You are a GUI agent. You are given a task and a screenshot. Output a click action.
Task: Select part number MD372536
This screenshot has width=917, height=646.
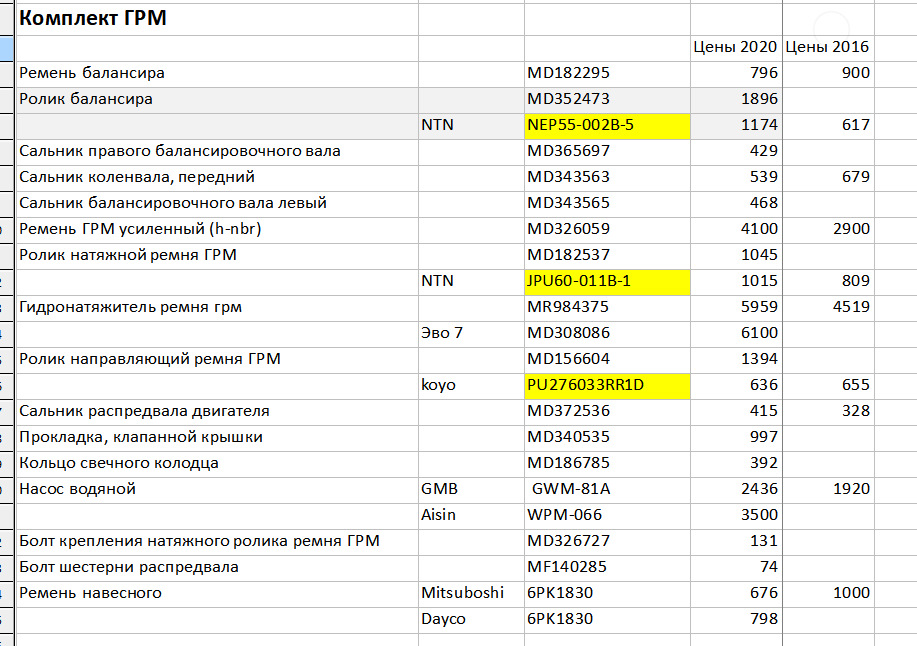pos(607,412)
